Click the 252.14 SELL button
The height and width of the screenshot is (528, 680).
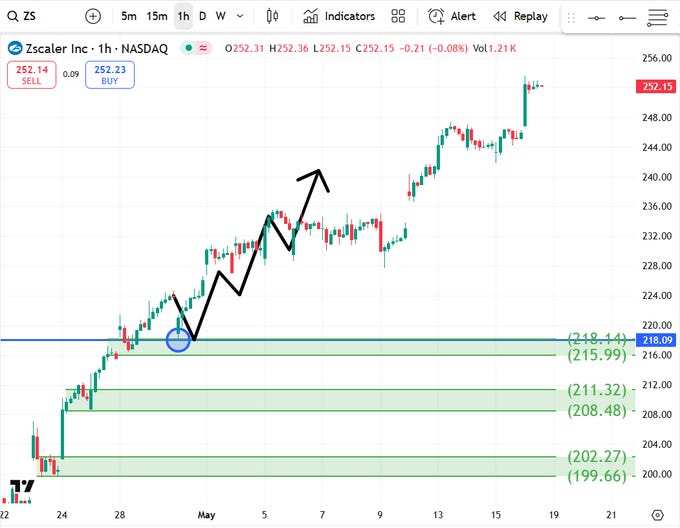click(x=32, y=75)
